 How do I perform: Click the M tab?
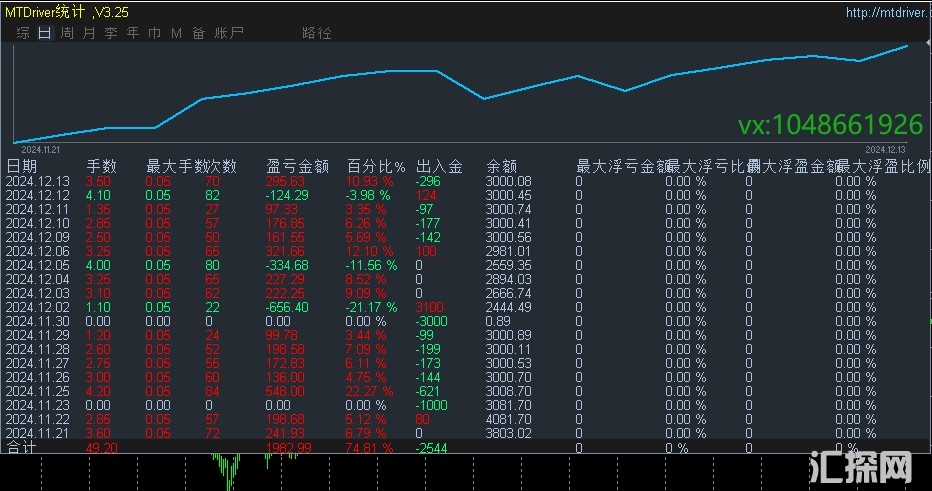coord(176,32)
